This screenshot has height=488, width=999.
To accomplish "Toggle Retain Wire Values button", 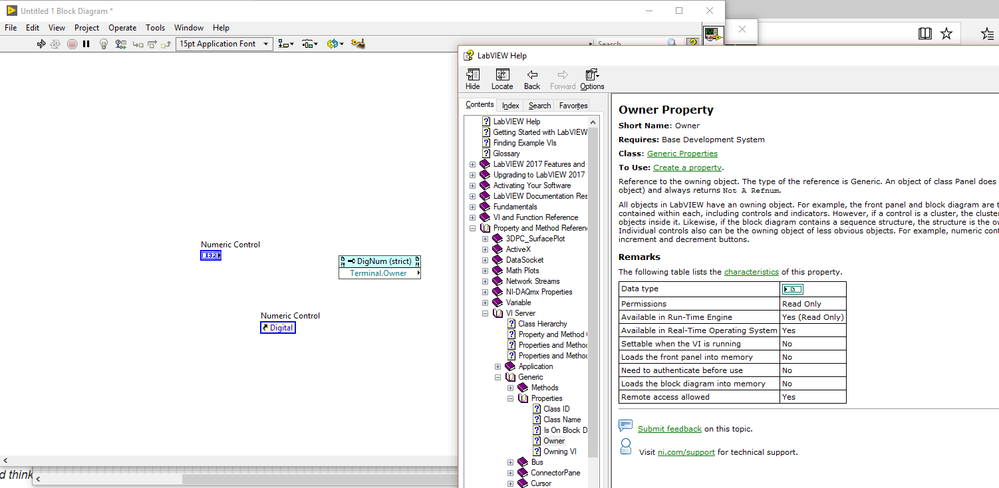I will [120, 44].
